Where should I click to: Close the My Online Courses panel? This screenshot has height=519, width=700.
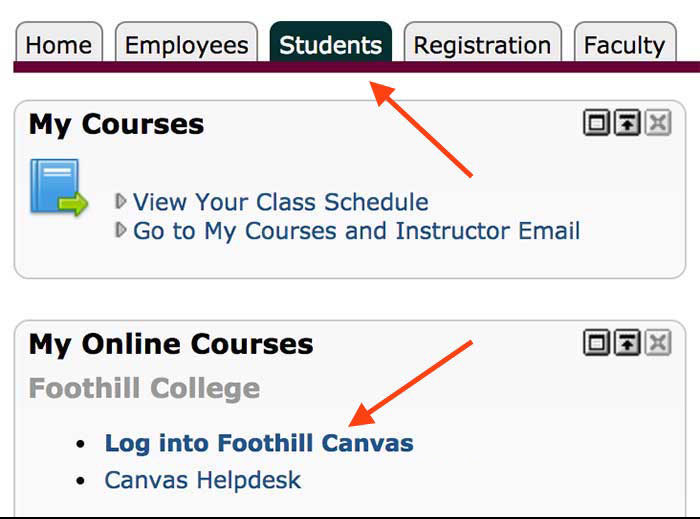tap(657, 344)
